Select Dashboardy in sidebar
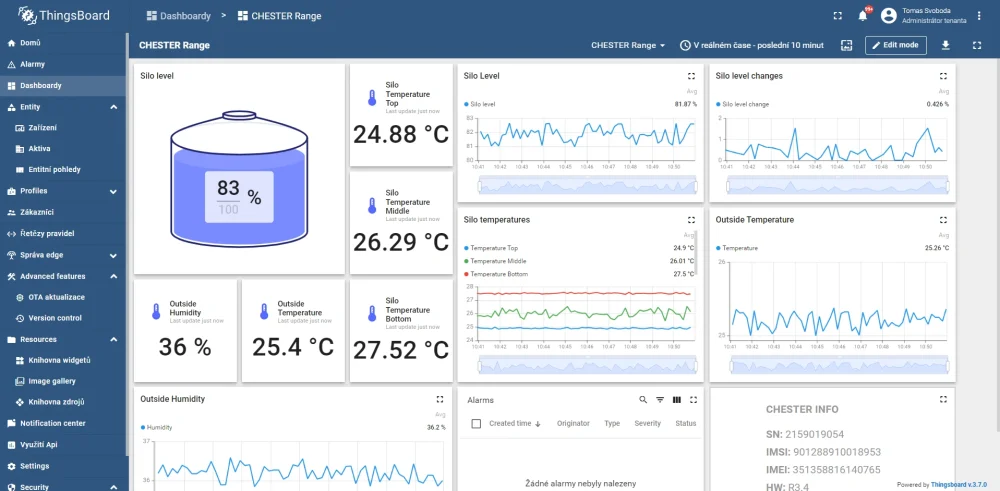The height and width of the screenshot is (491, 1000). coord(64,85)
